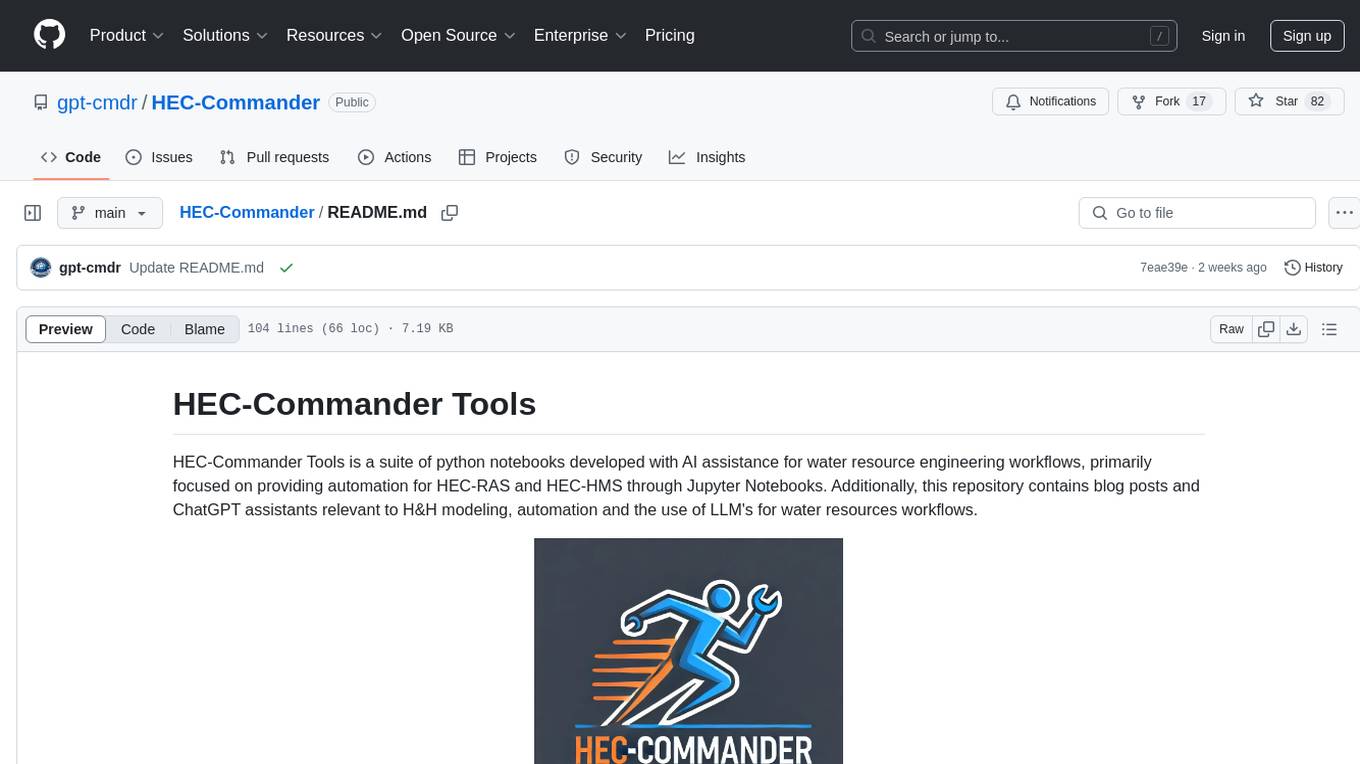
Task: Open the more file actions ellipsis menu
Action: pos(1344,213)
